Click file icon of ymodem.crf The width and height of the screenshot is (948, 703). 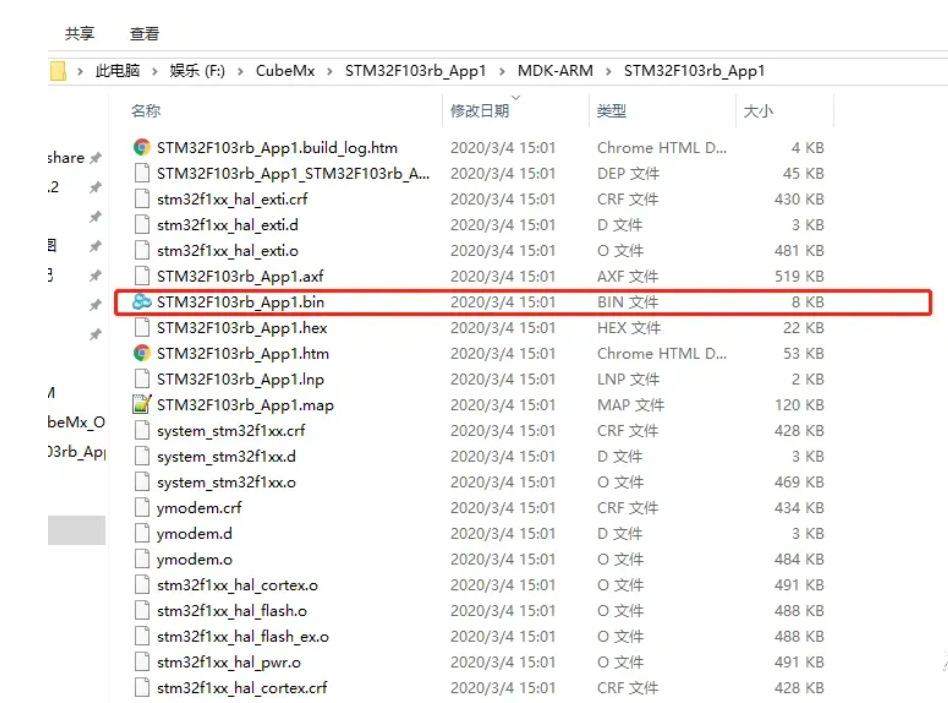click(x=141, y=508)
